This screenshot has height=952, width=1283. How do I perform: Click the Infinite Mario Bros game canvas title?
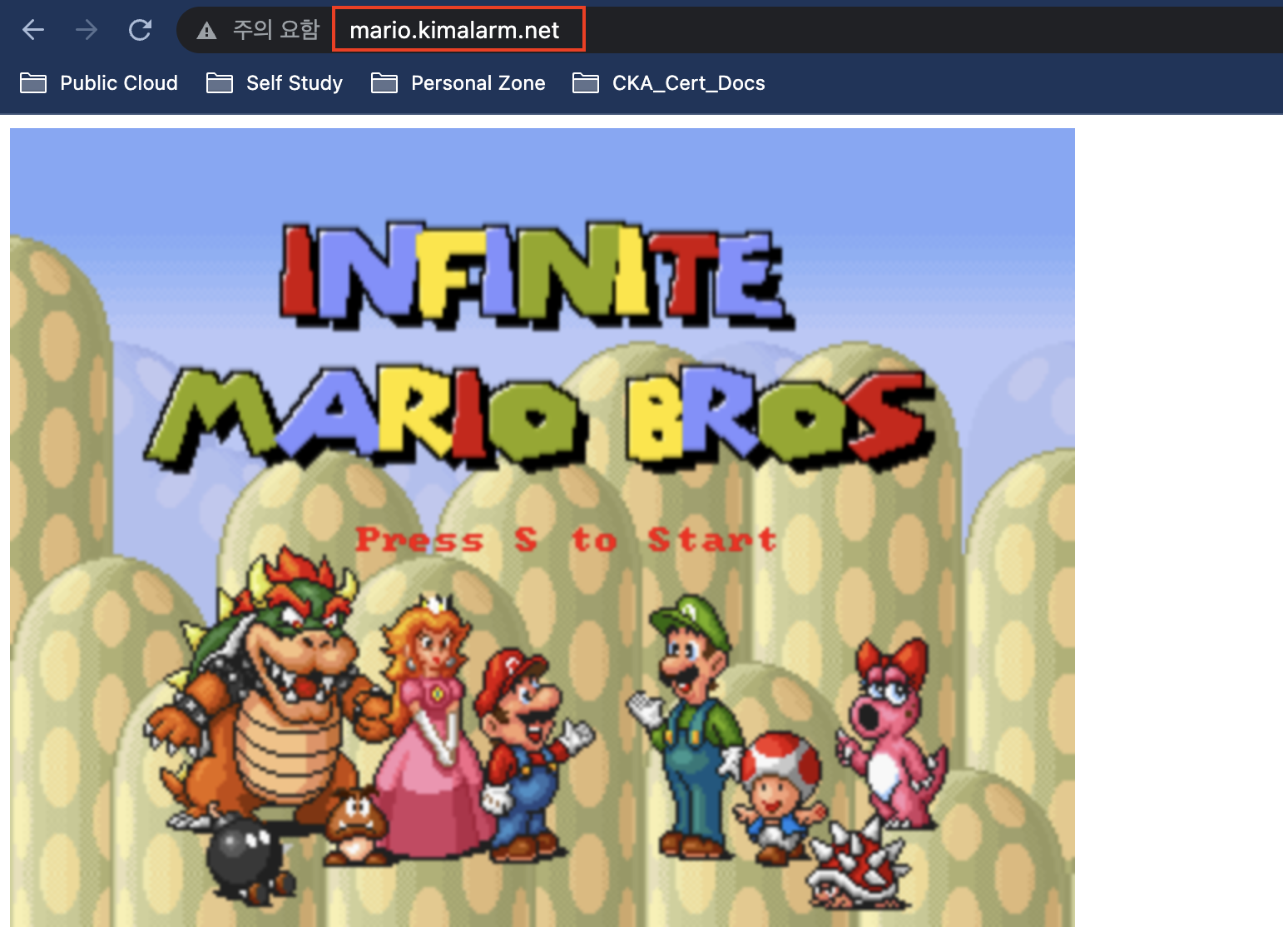[x=541, y=345]
